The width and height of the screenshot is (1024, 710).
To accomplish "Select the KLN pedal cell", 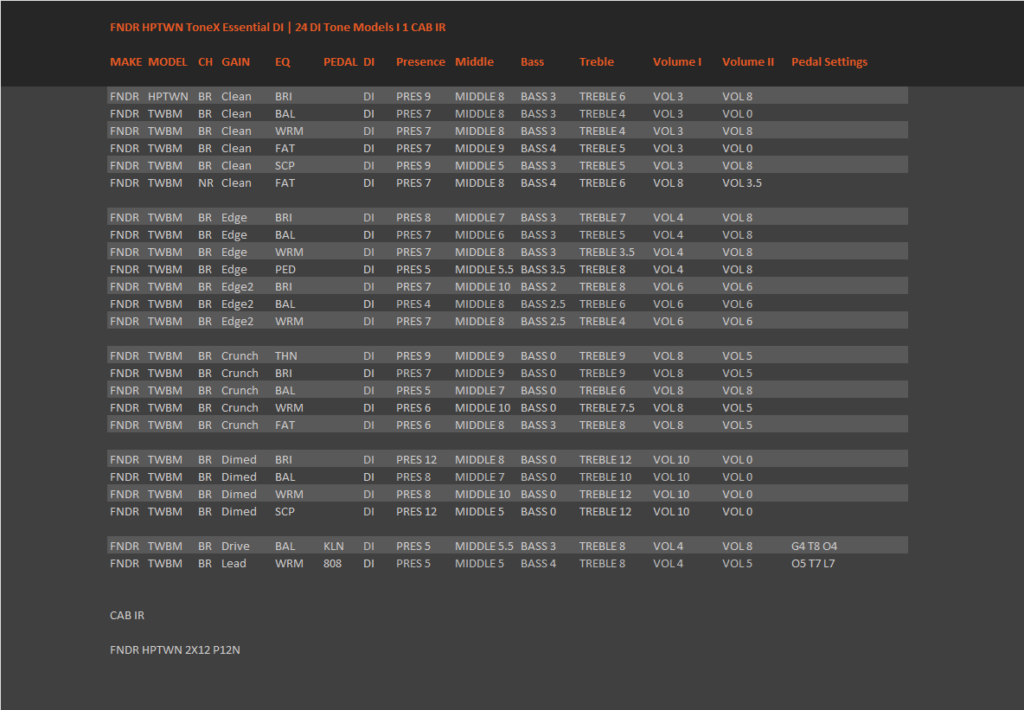I will point(334,547).
